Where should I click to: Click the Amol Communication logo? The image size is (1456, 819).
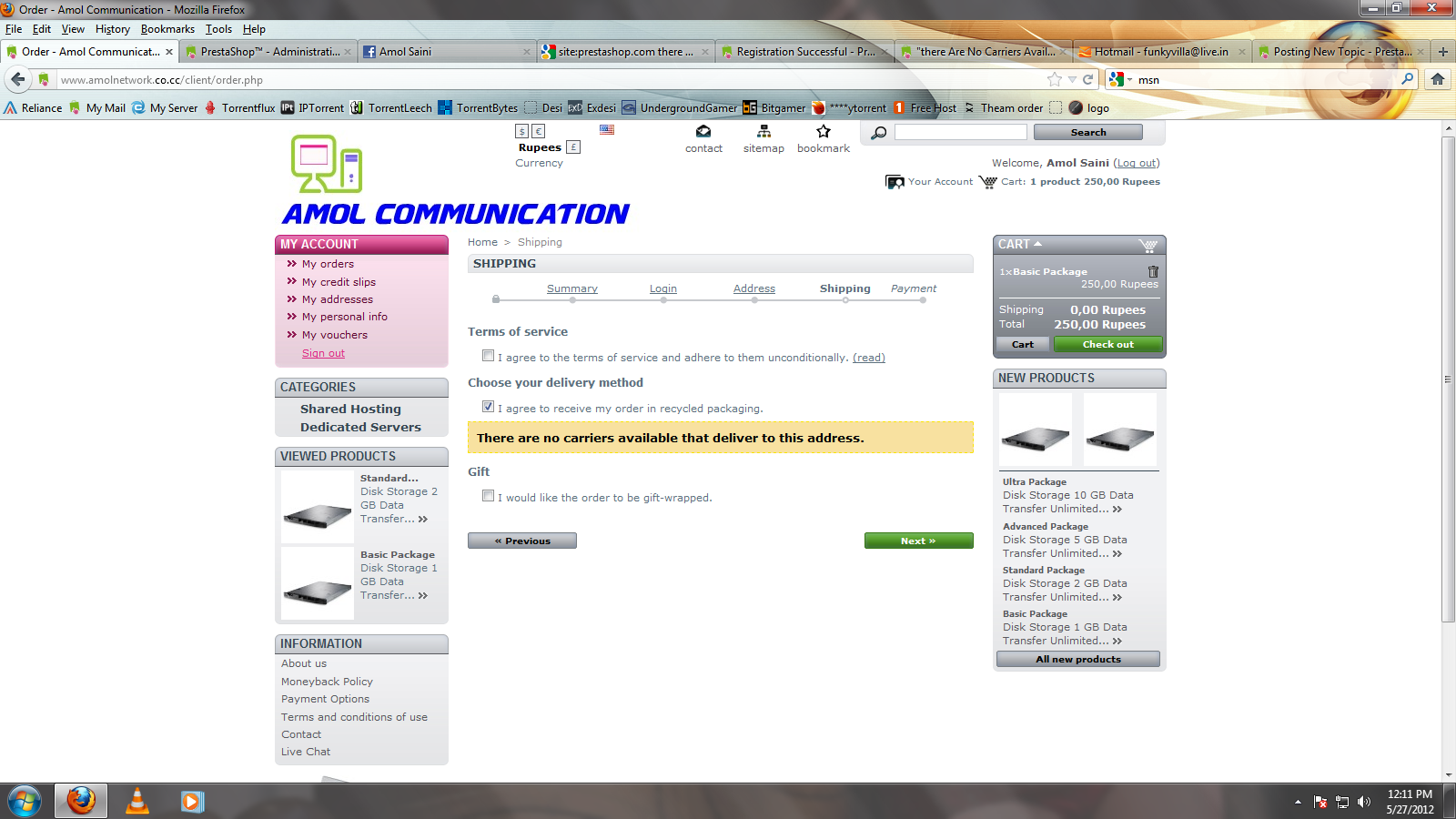click(x=456, y=180)
